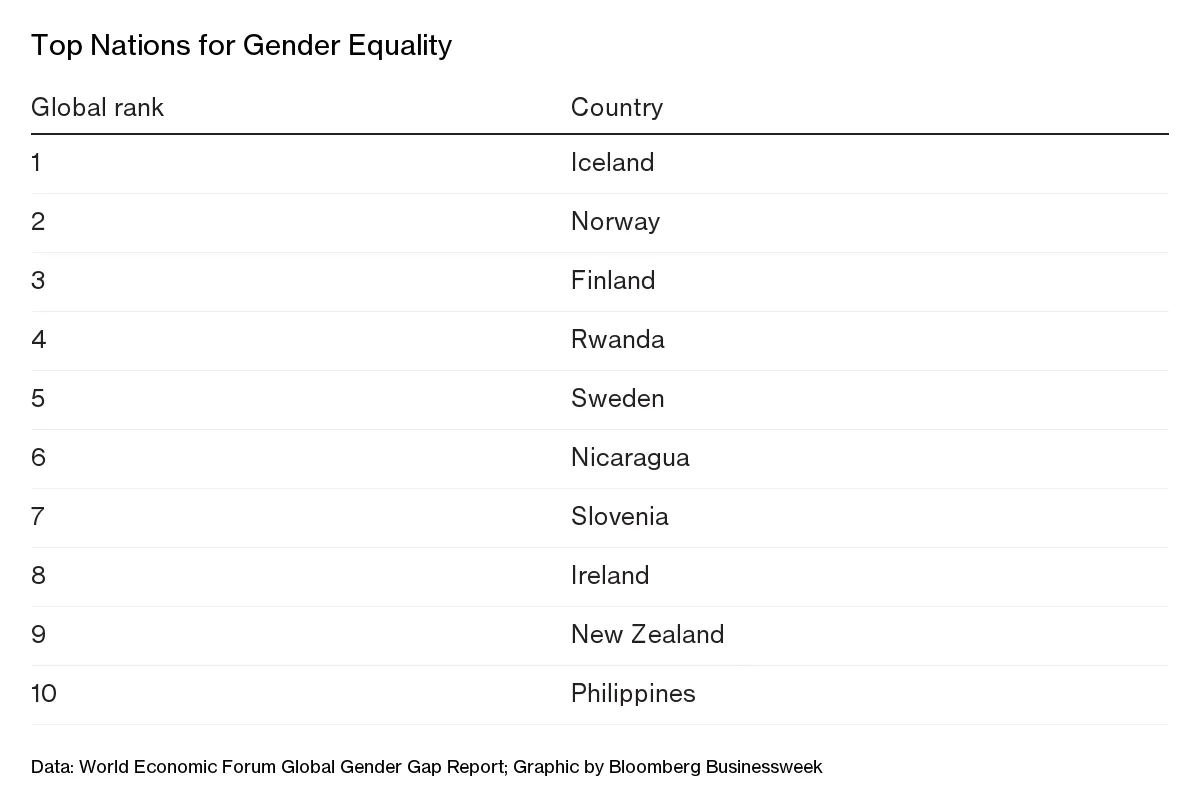Select the Rwanda entry
1200x811 pixels.
[x=617, y=339]
